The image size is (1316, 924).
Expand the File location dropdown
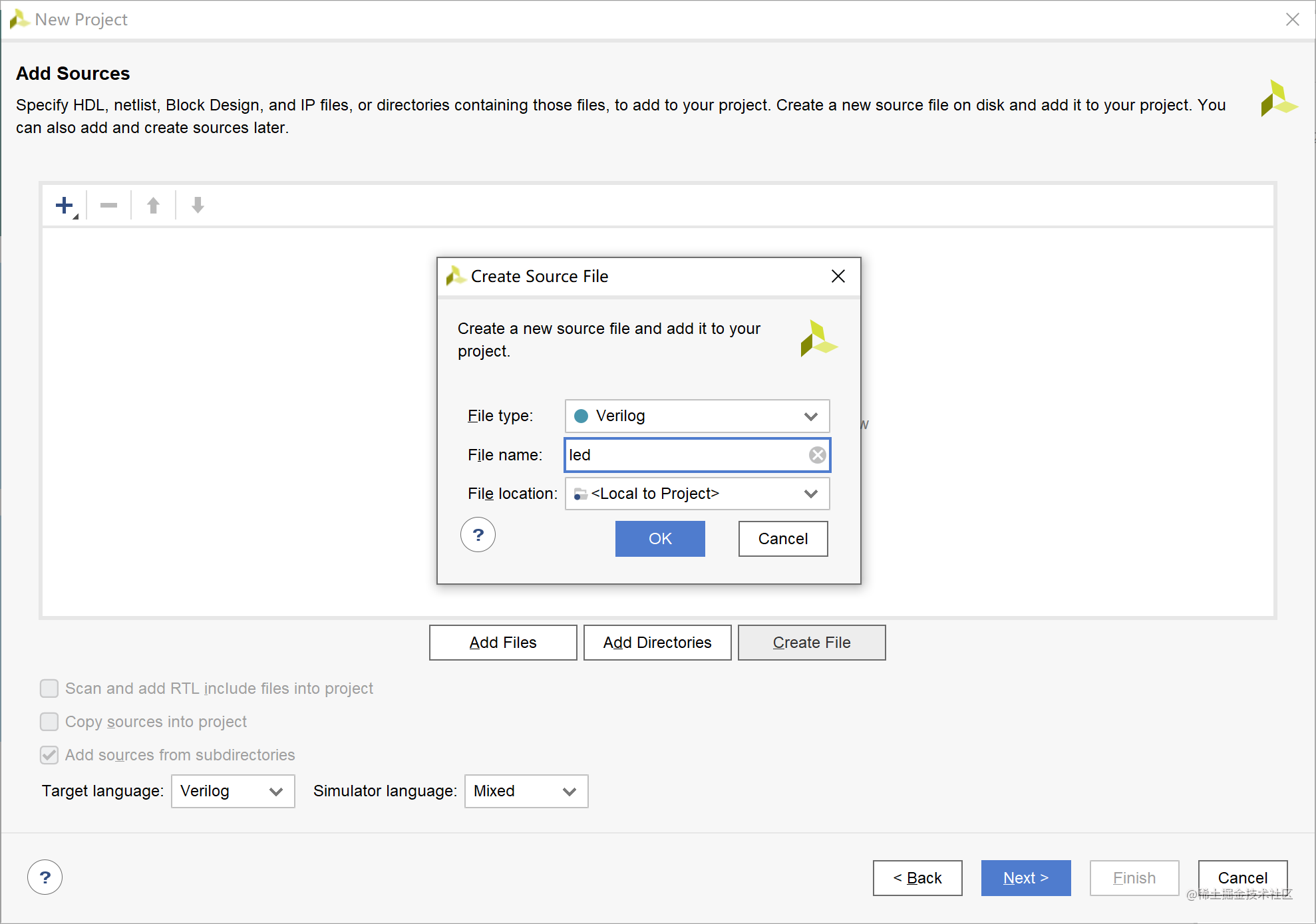coord(697,494)
